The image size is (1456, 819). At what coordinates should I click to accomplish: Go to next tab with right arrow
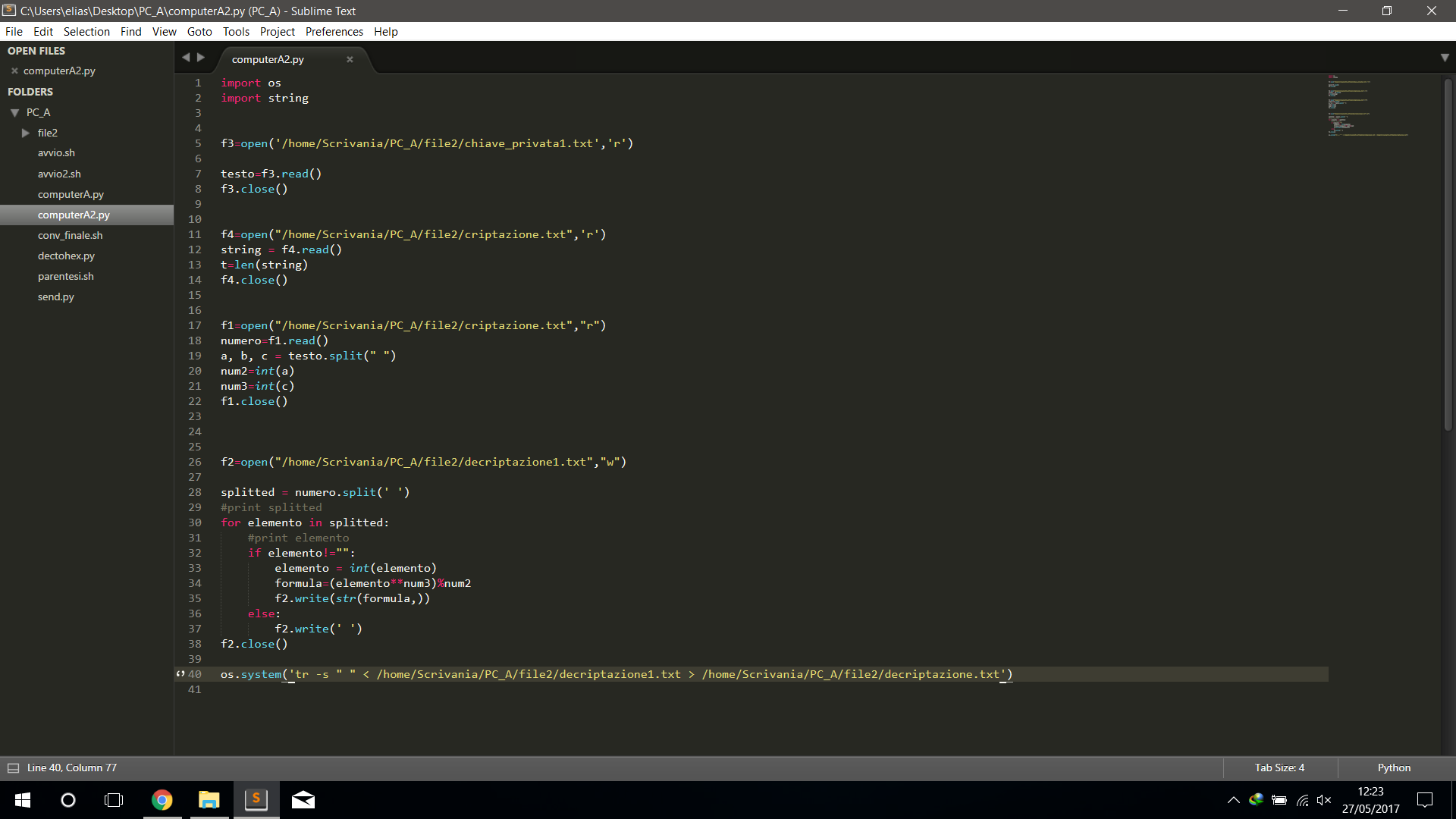pyautogui.click(x=201, y=58)
